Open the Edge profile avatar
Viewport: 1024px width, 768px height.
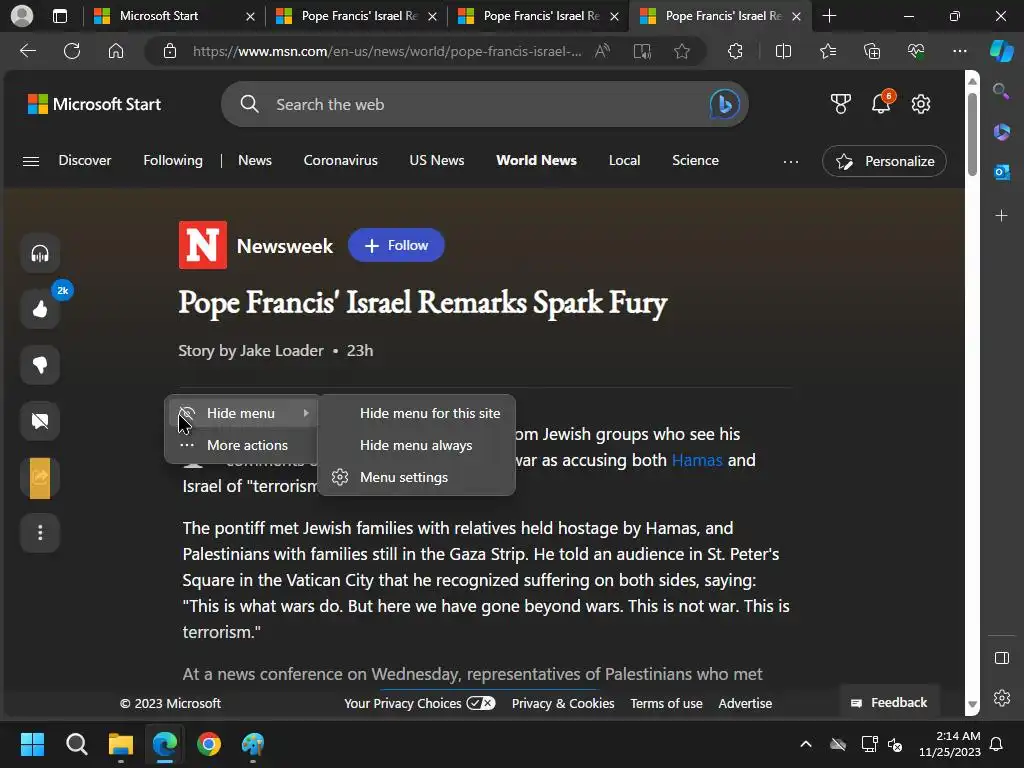(x=22, y=16)
